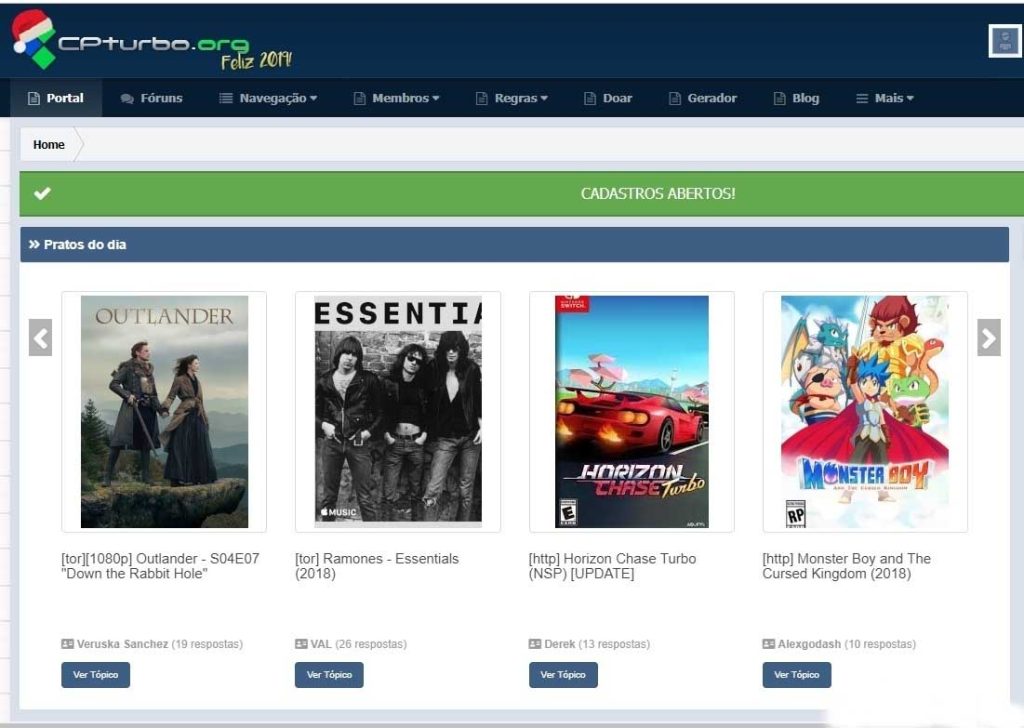Click the Portal page icon

click(34, 99)
